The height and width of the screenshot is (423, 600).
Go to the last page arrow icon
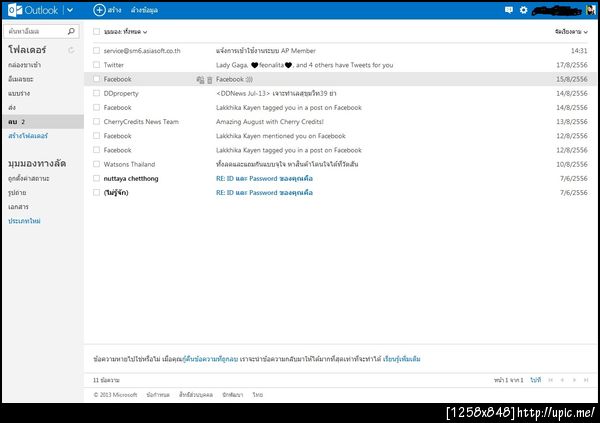(x=586, y=380)
